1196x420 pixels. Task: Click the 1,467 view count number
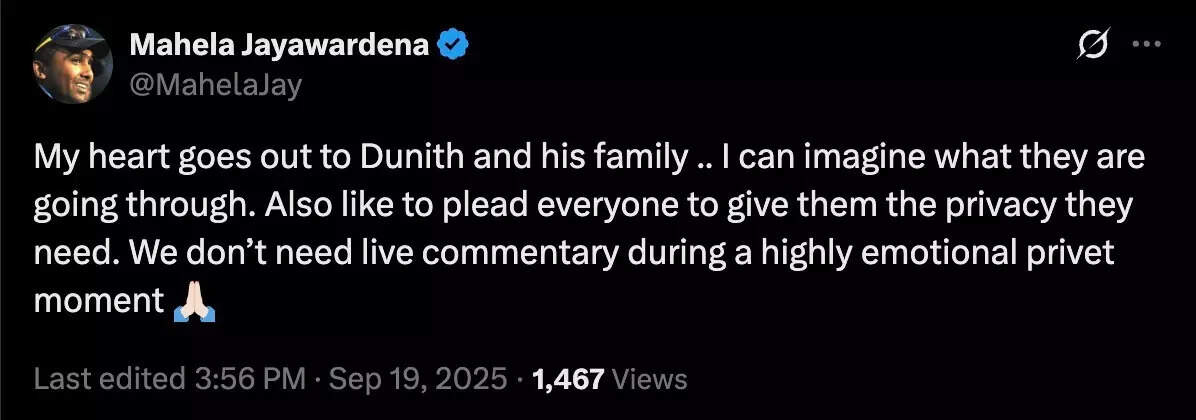click(x=568, y=379)
